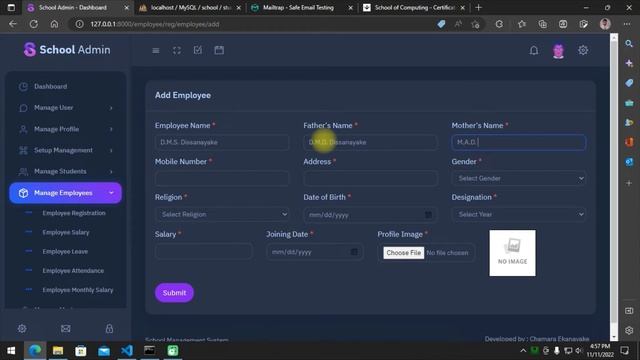Open Employee Salary submenu item
Image resolution: width=640 pixels, height=360 pixels.
(x=66, y=232)
